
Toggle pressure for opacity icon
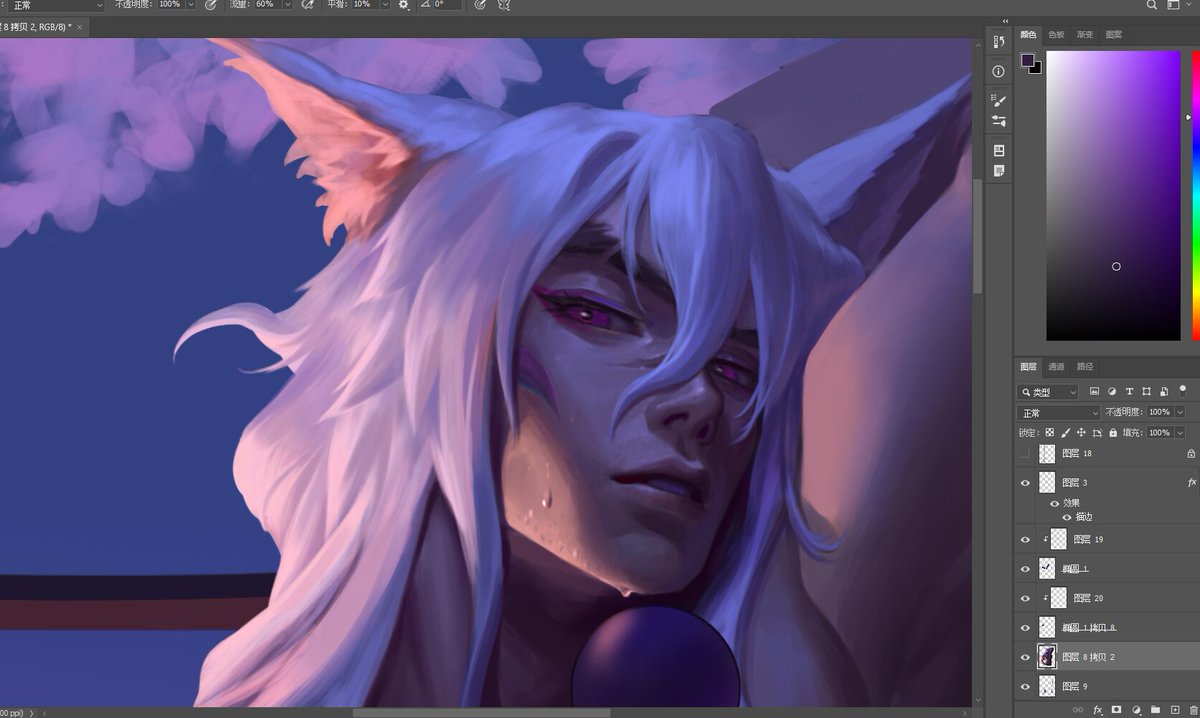pyautogui.click(x=211, y=5)
